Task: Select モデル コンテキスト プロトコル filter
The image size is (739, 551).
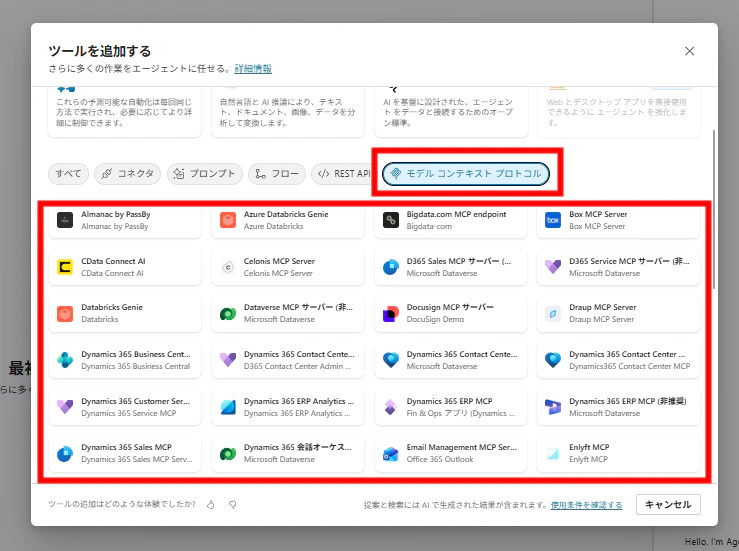Action: pos(466,173)
